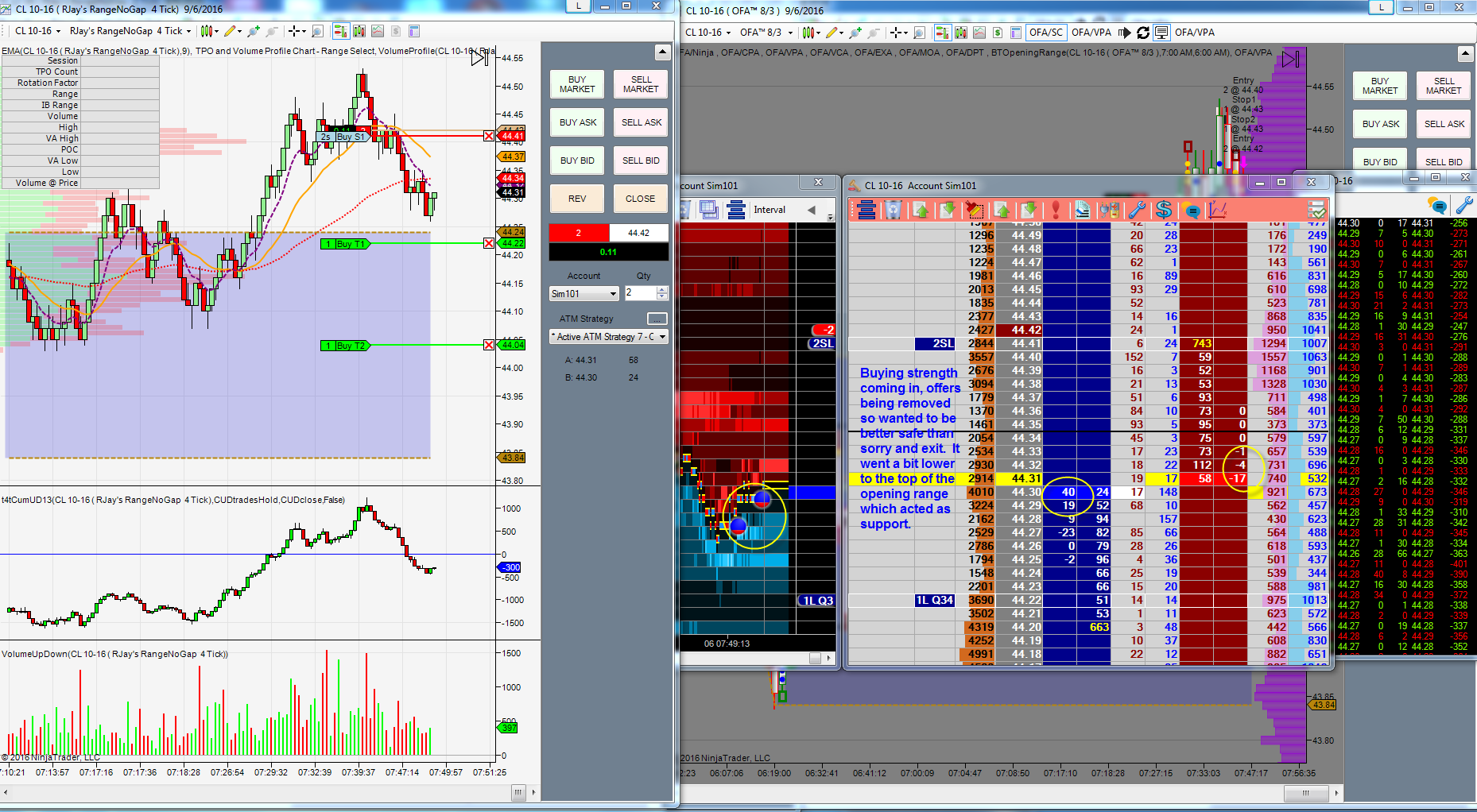The width and height of the screenshot is (1477, 812).
Task: Cancel the Buy T2 order at 44.04
Action: click(x=489, y=345)
